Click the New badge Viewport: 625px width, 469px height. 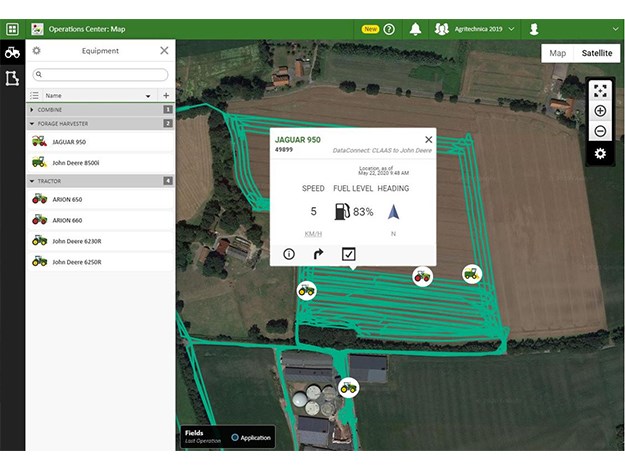coord(370,29)
